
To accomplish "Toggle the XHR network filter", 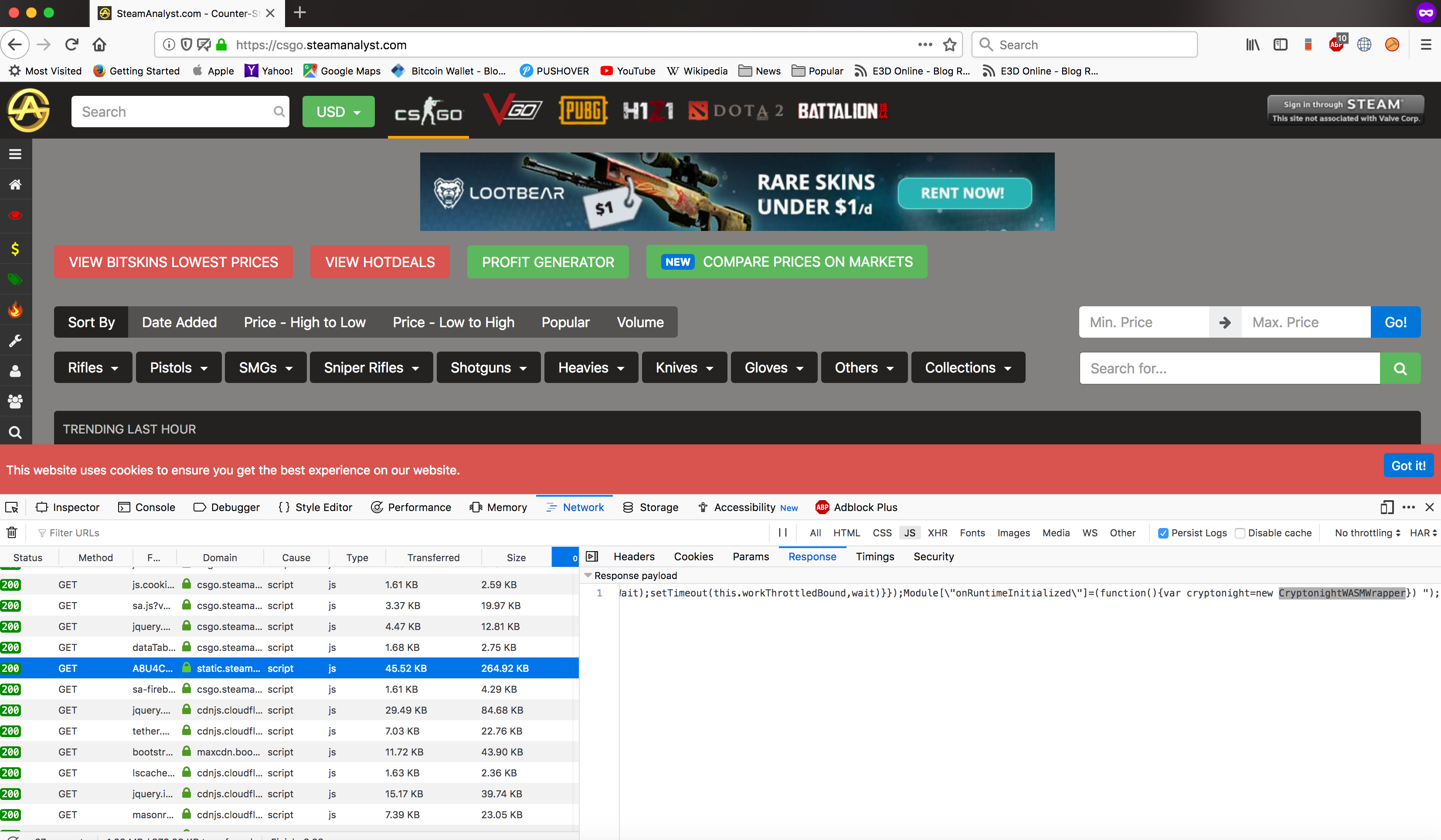I will 937,532.
